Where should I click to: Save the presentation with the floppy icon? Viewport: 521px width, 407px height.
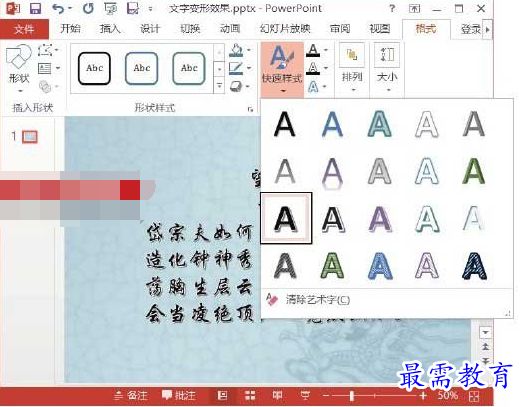tap(35, 8)
